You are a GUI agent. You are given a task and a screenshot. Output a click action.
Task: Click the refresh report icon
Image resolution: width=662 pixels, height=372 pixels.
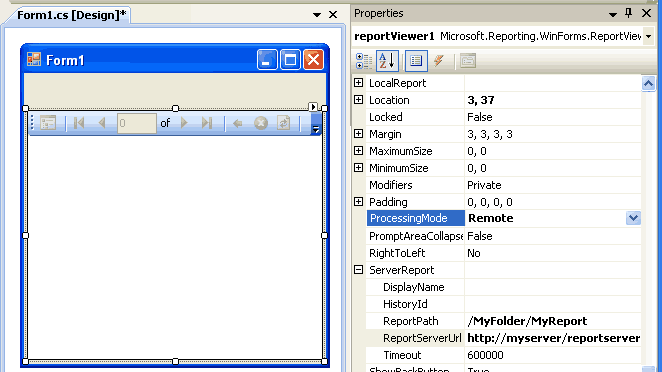click(283, 123)
